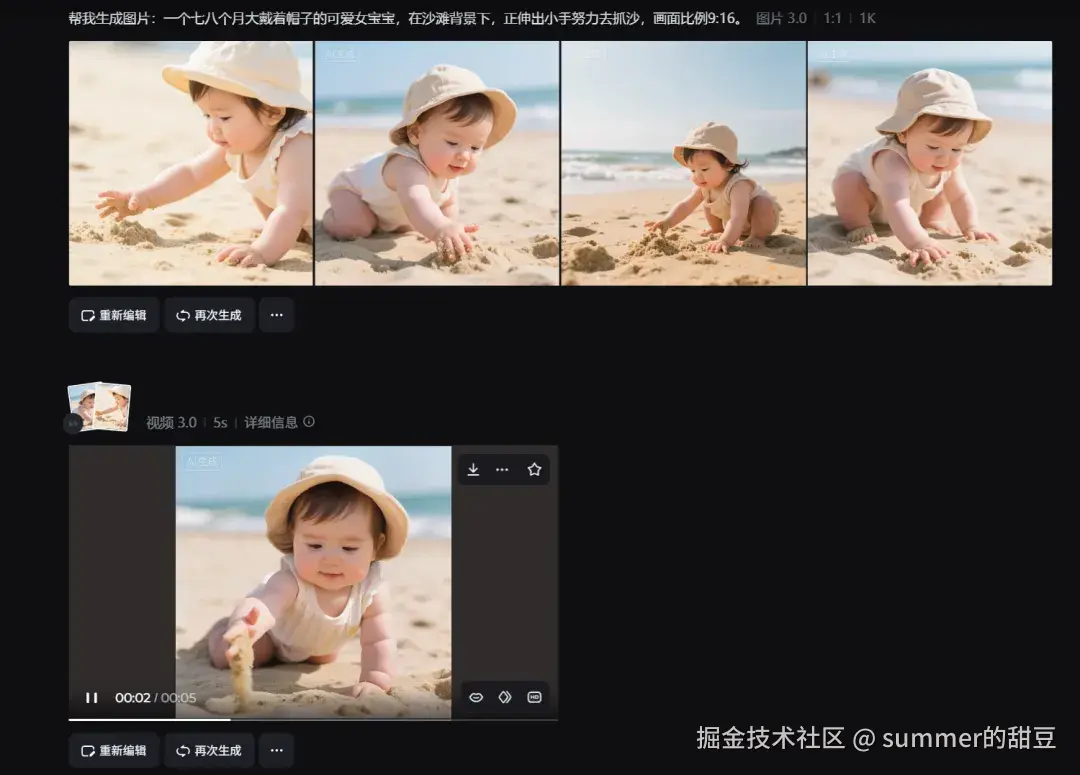Open the ellipsis menu on the video player
This screenshot has width=1080, height=775.
(x=502, y=469)
